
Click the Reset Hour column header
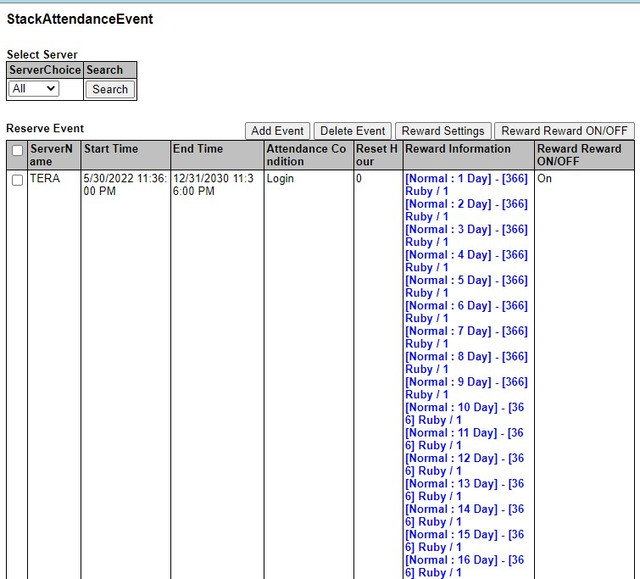point(378,155)
